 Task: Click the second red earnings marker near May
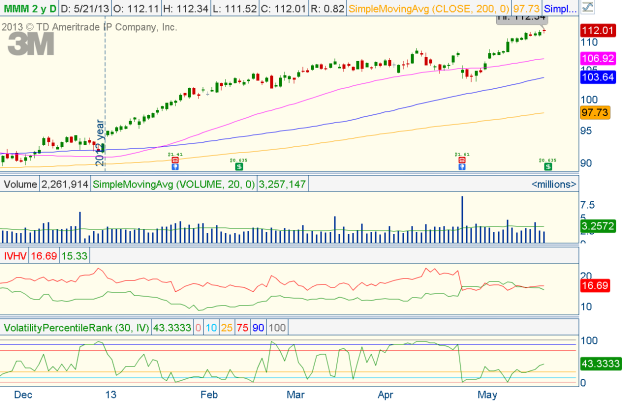click(x=461, y=161)
